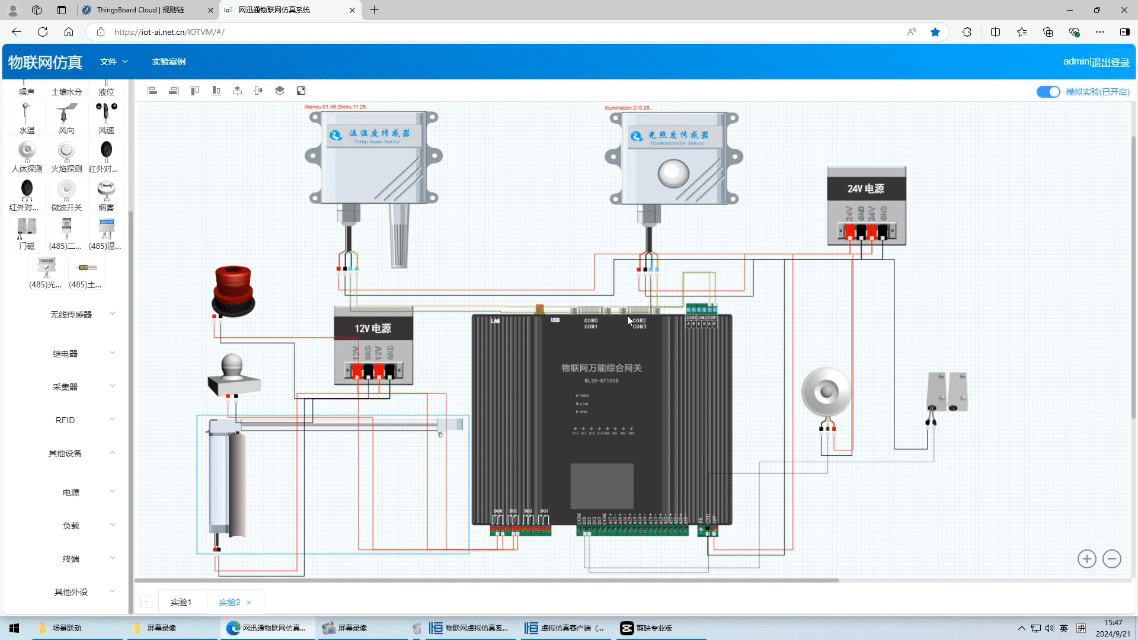Click the align left toolbar icon
Screen dimensions: 1138x640
(x=153, y=91)
